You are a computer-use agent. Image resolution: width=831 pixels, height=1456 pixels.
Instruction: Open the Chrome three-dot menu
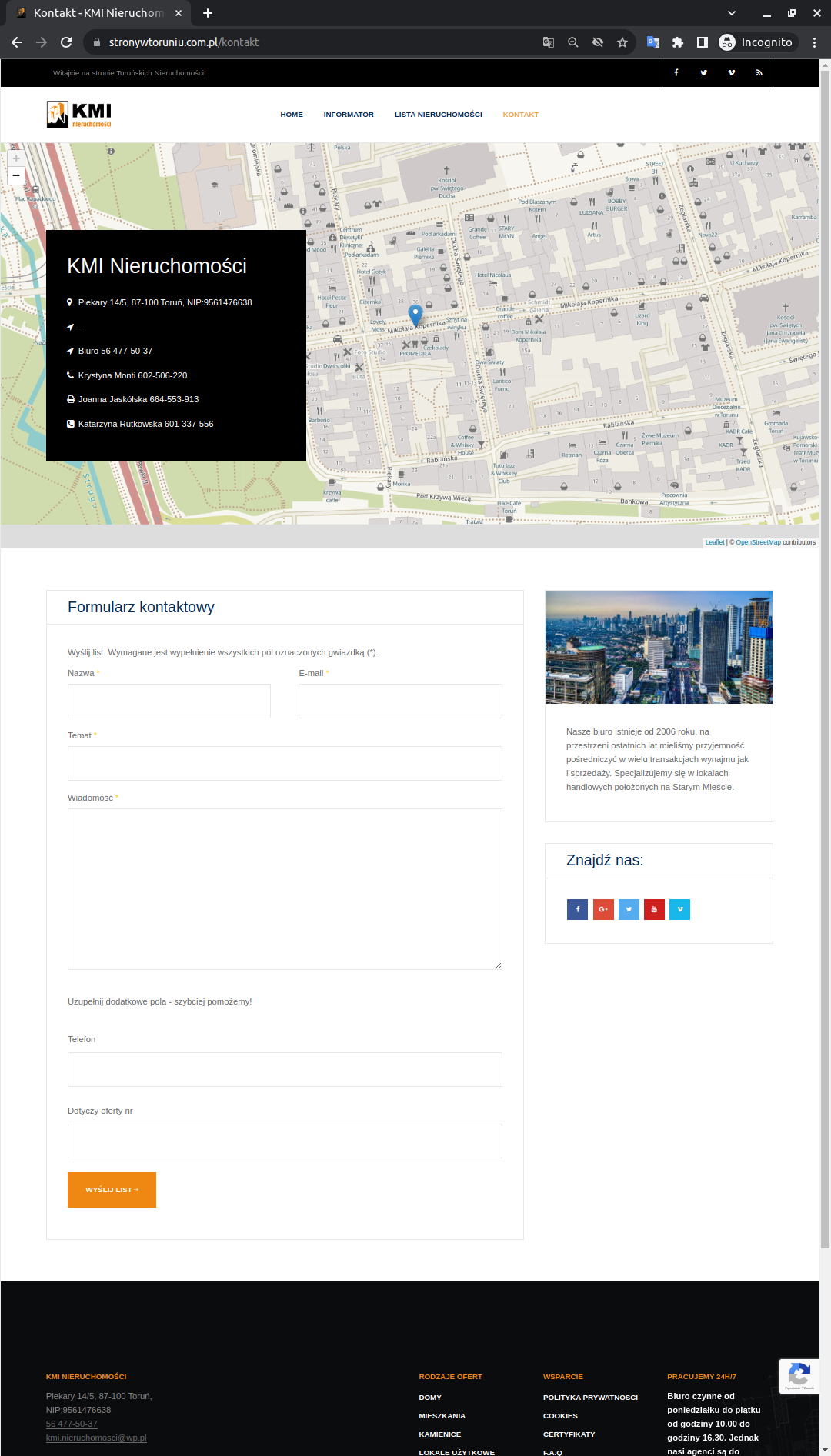(814, 42)
